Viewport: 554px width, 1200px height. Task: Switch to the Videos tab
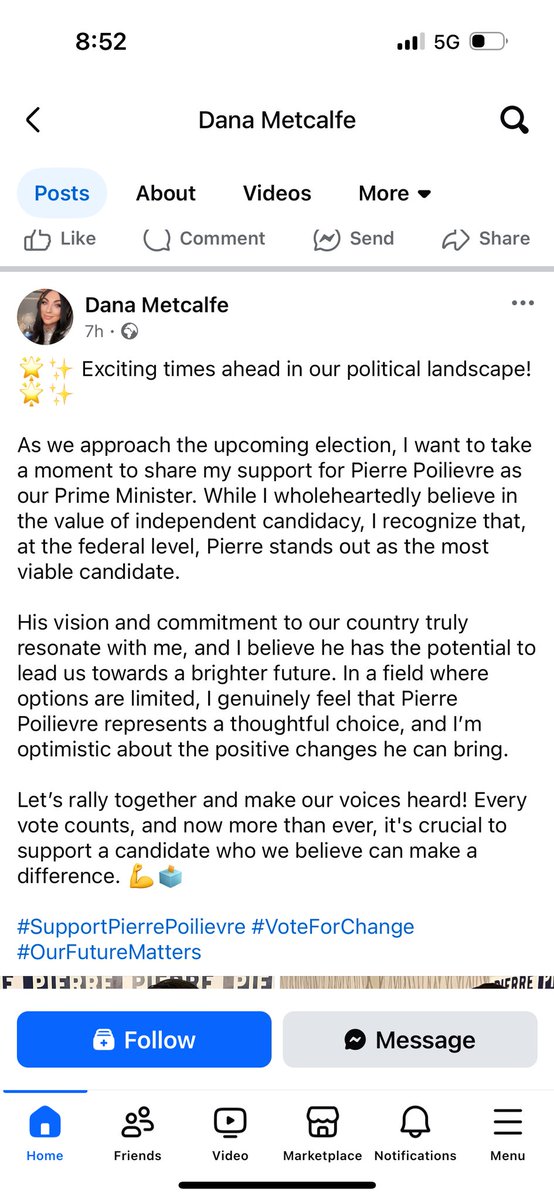tap(277, 193)
